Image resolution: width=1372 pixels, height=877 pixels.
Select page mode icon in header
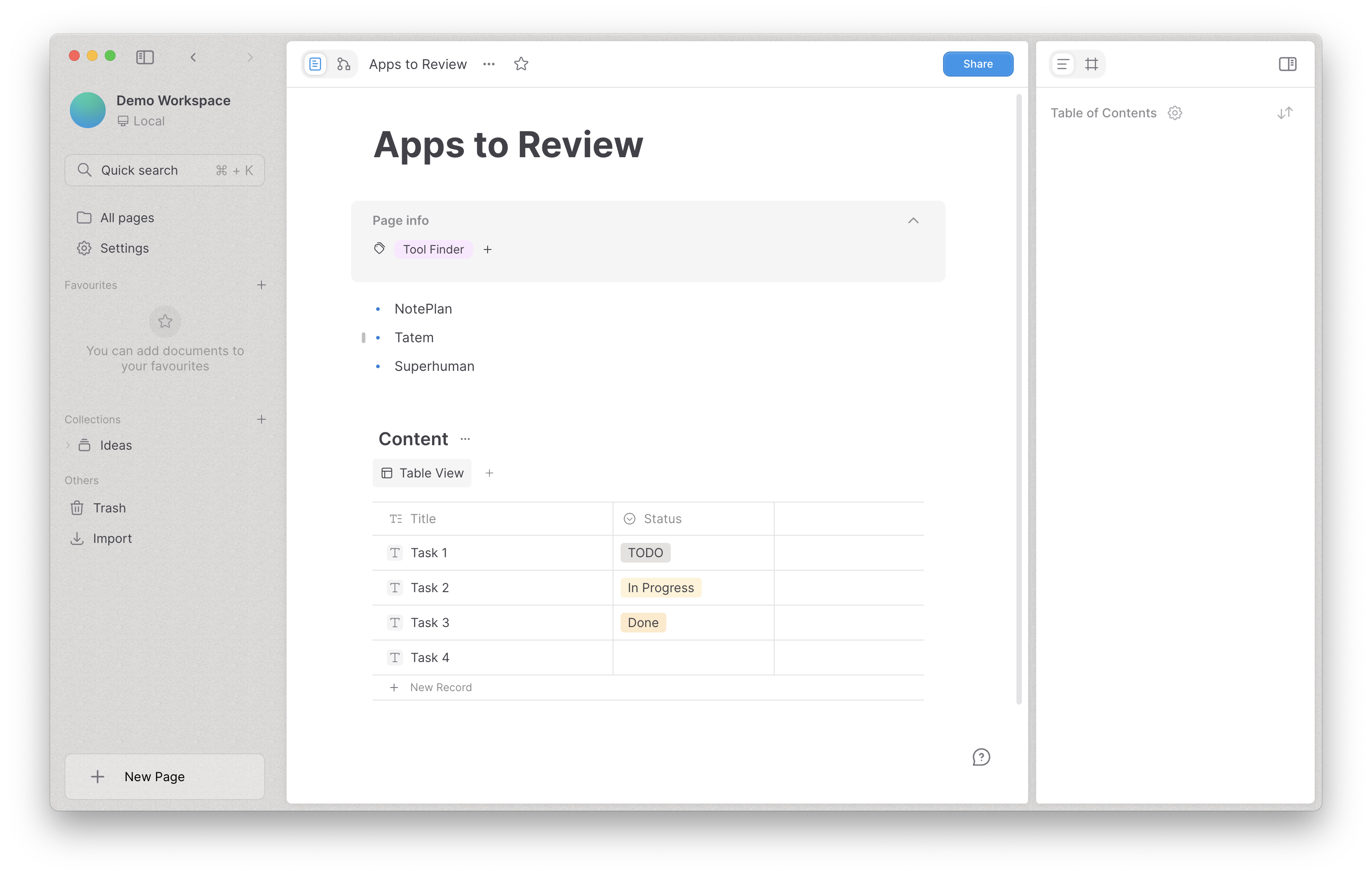pos(315,64)
